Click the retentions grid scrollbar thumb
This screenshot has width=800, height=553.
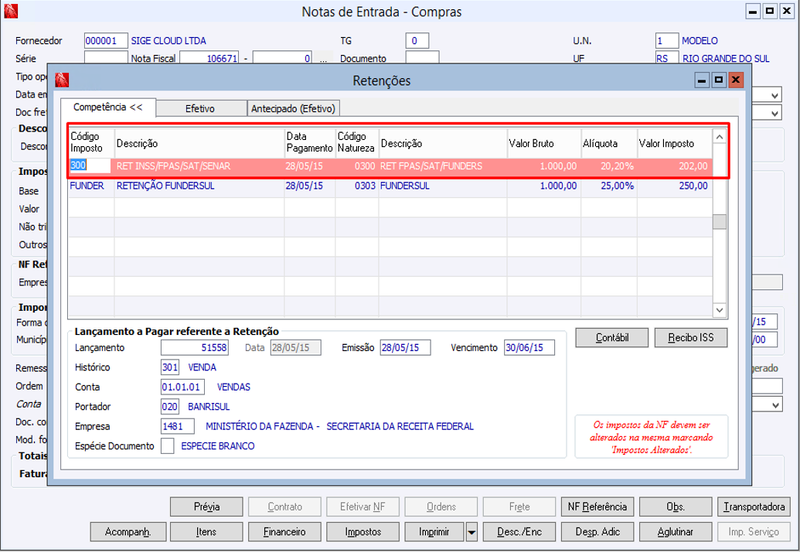719,222
